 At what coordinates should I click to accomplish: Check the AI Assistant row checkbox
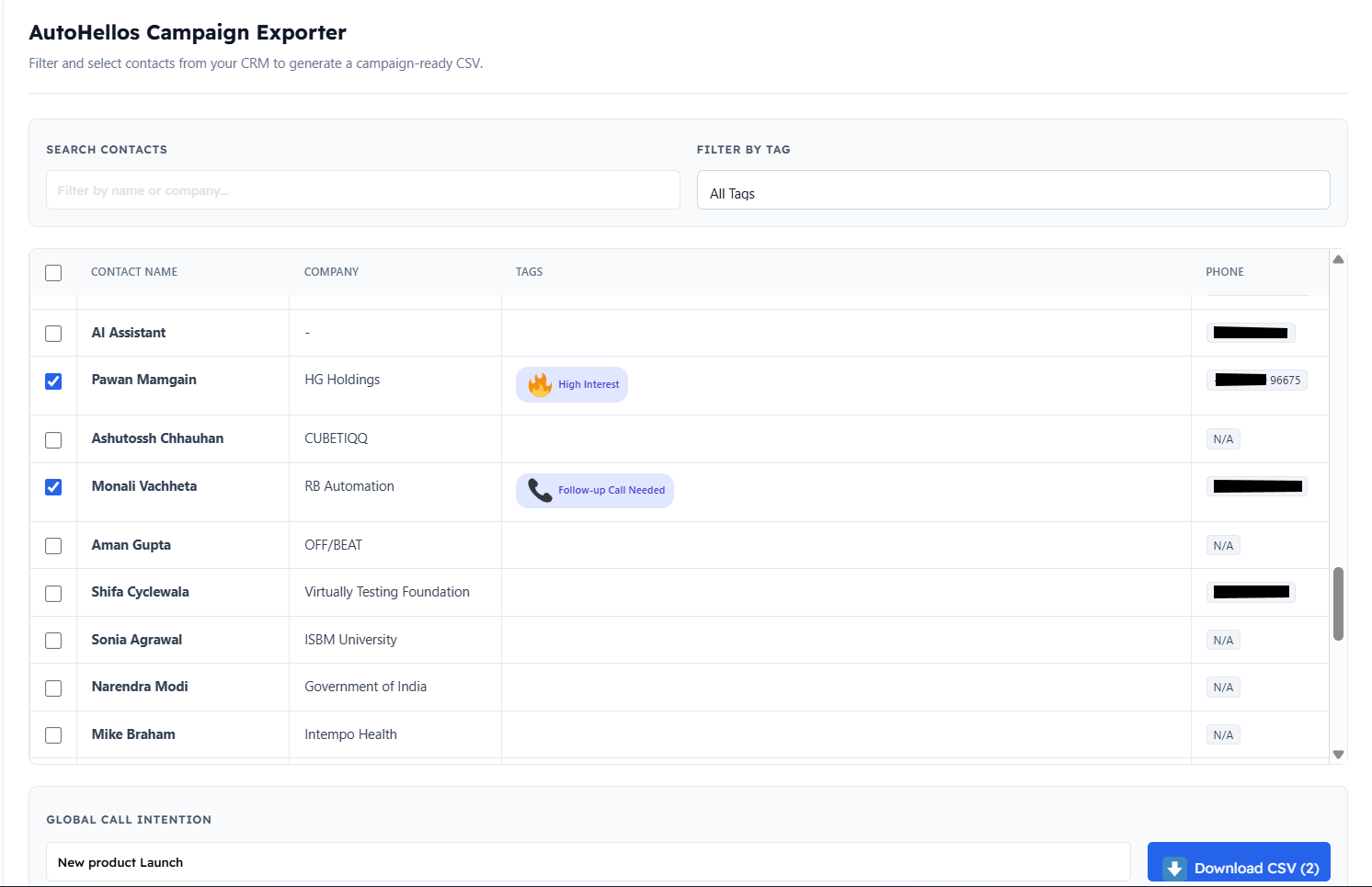point(53,334)
